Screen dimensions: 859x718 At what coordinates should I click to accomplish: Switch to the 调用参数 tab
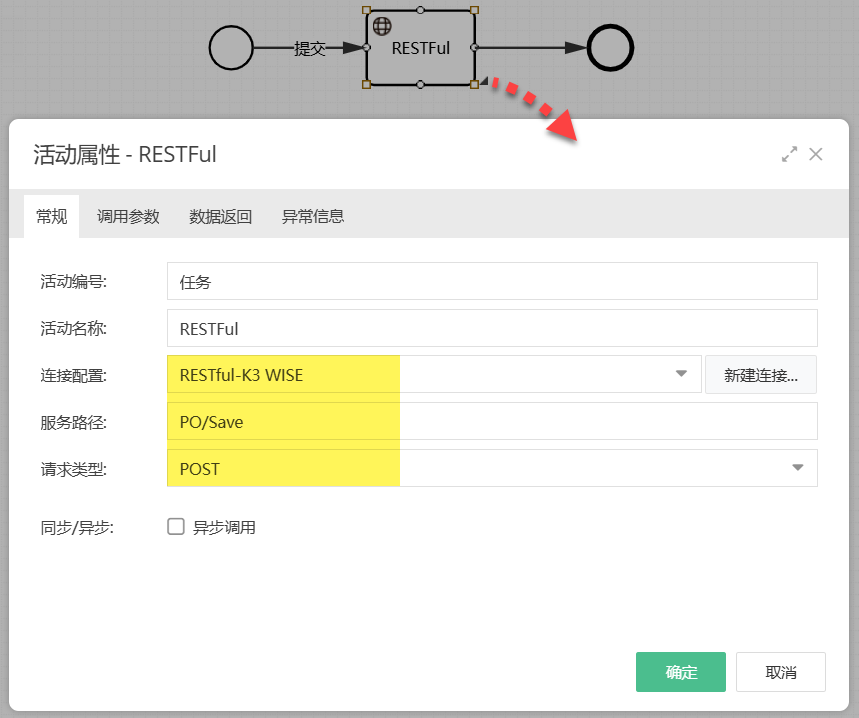127,216
